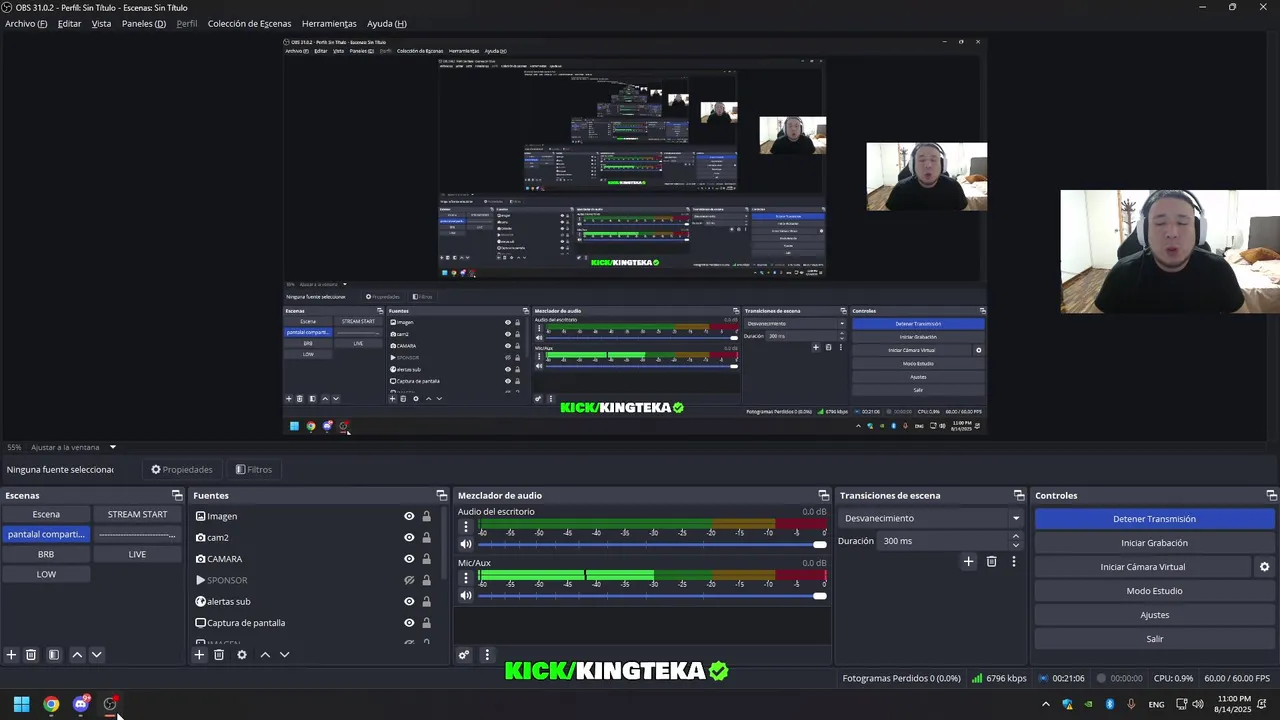The width and height of the screenshot is (1280, 720).
Task: Add a new source in Fuentes
Action: (199, 655)
